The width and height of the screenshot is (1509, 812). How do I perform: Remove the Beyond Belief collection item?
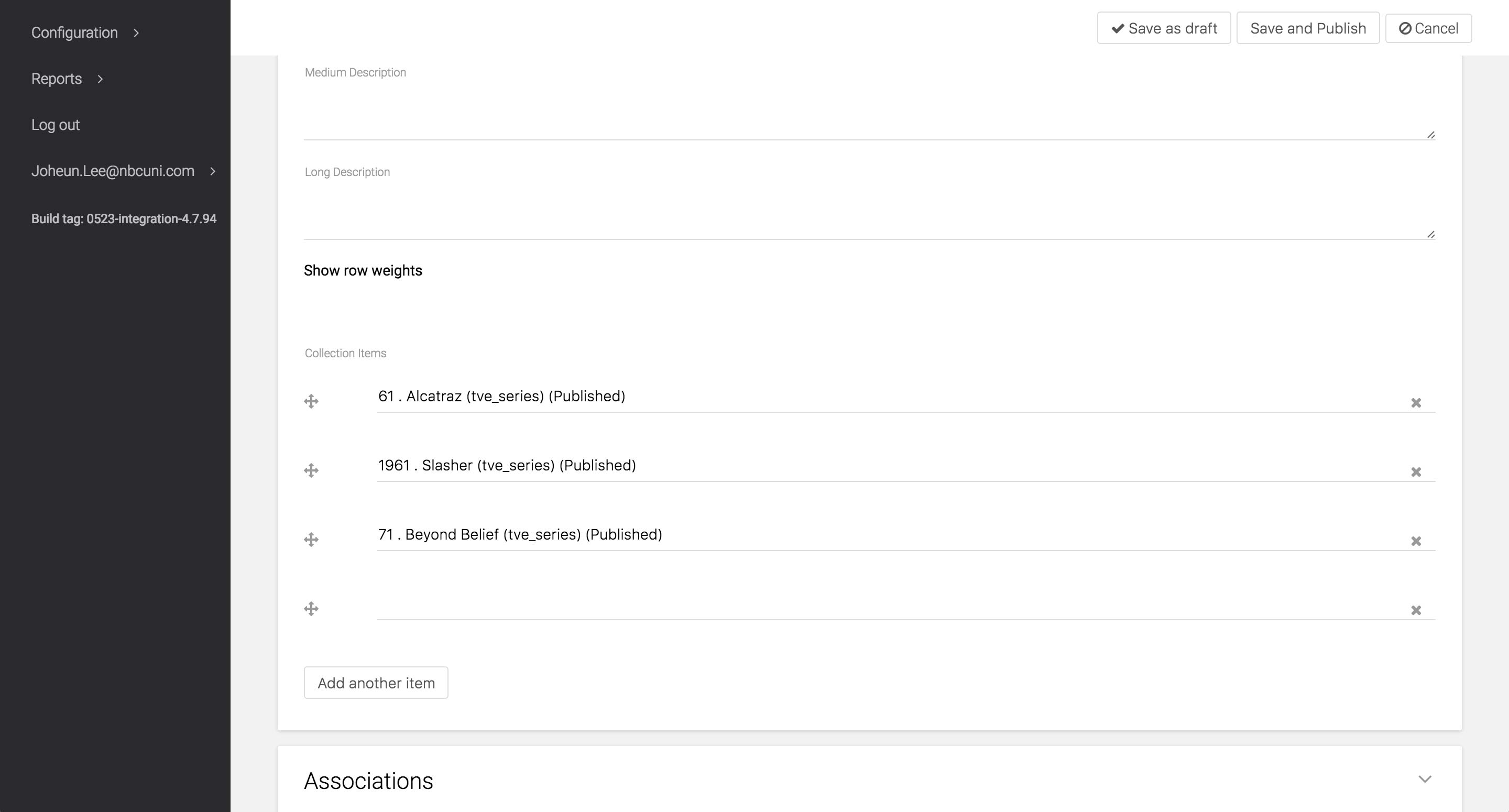tap(1416, 541)
